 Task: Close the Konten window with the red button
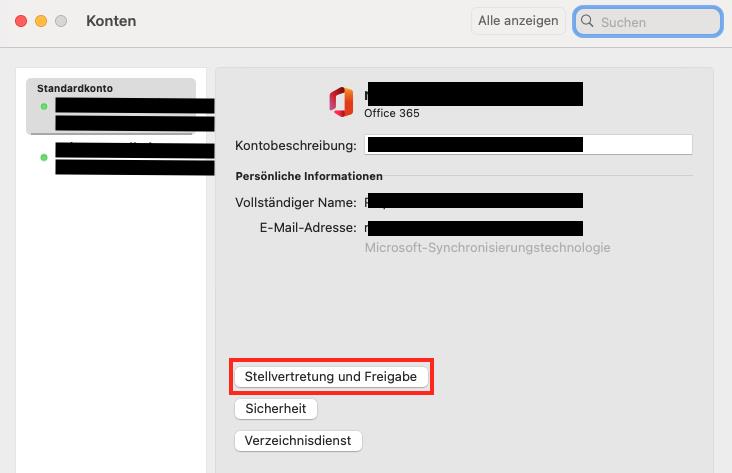21,21
